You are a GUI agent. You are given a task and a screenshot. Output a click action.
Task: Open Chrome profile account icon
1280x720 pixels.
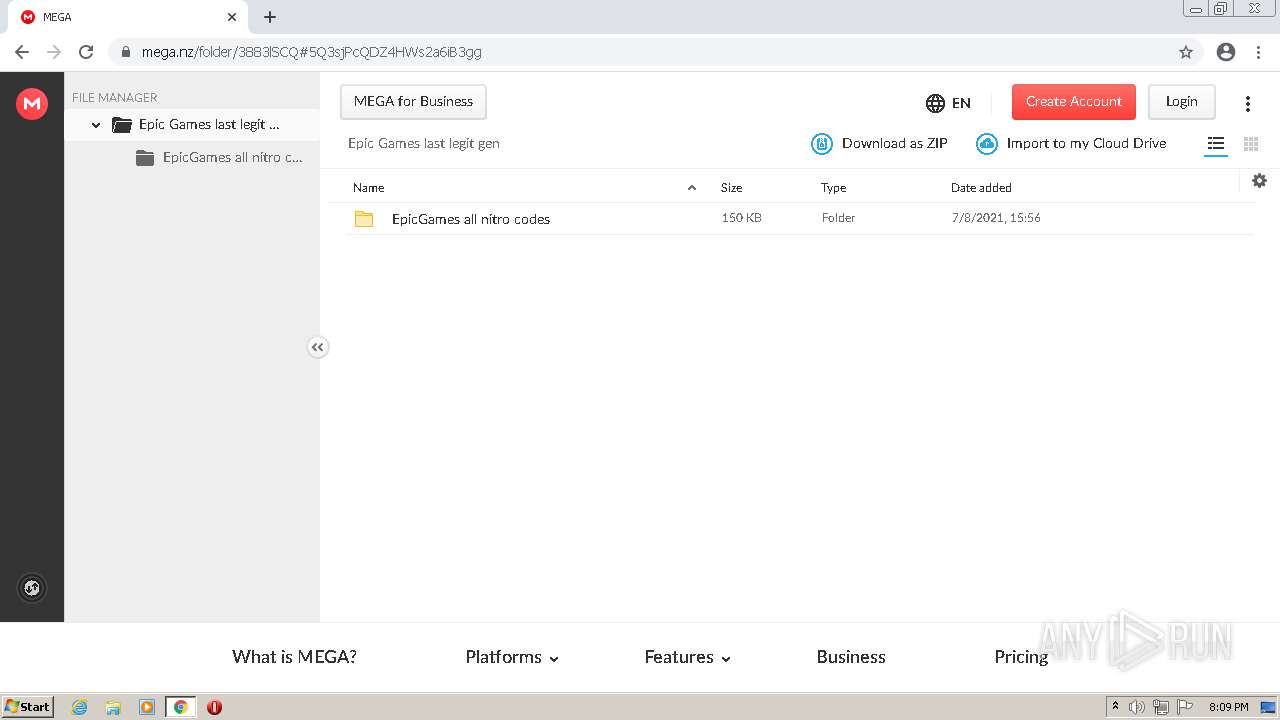pyautogui.click(x=1226, y=52)
